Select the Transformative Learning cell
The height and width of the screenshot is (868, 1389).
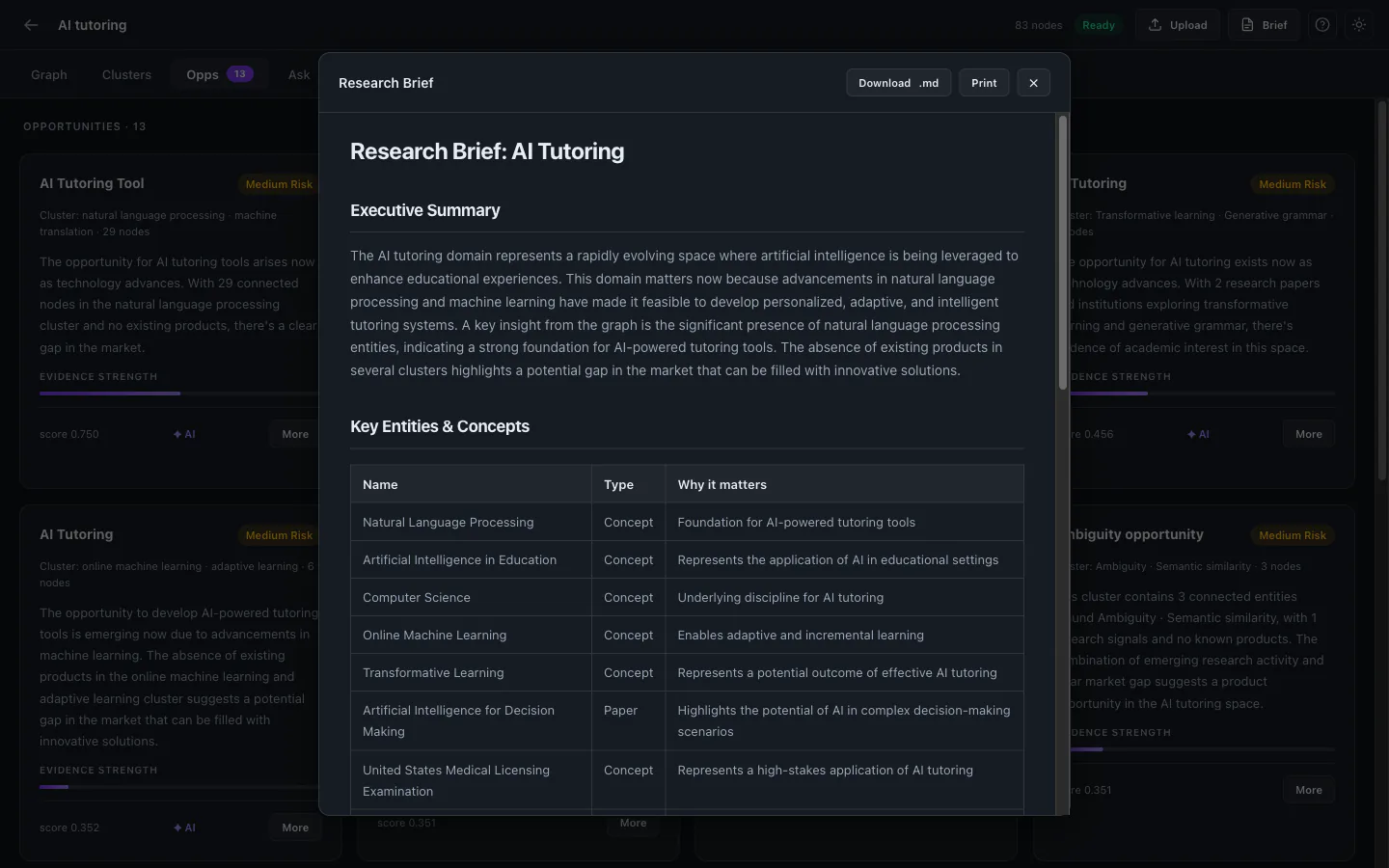(x=471, y=672)
